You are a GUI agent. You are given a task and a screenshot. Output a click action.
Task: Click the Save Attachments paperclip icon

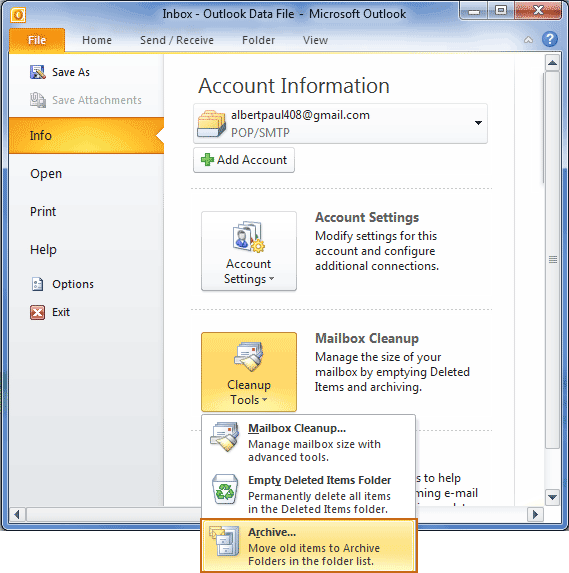pos(38,100)
